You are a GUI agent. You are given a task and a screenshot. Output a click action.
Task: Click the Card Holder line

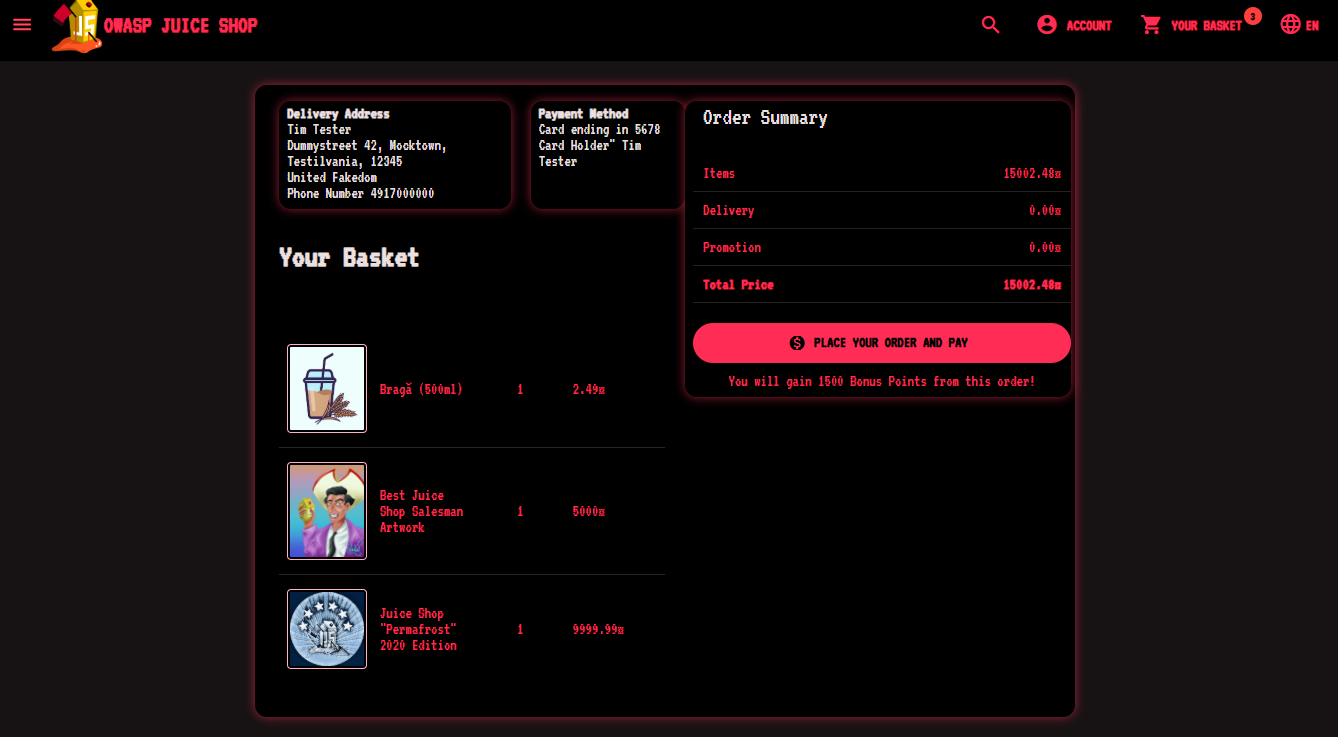pos(590,153)
